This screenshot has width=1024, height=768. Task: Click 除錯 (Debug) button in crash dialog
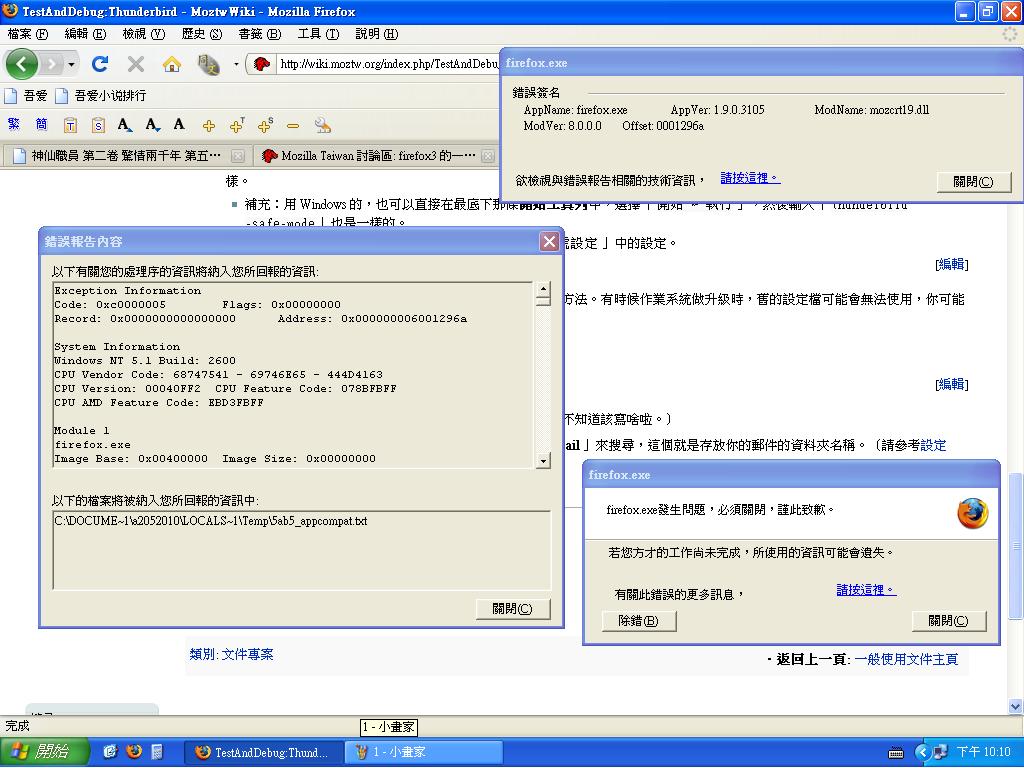coord(638,621)
